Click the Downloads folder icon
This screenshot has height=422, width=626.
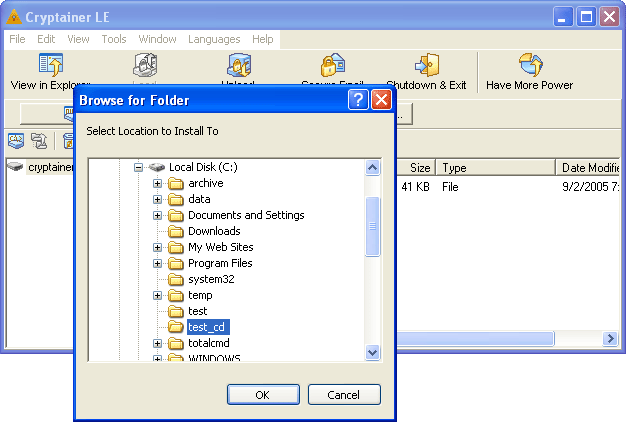(x=176, y=232)
